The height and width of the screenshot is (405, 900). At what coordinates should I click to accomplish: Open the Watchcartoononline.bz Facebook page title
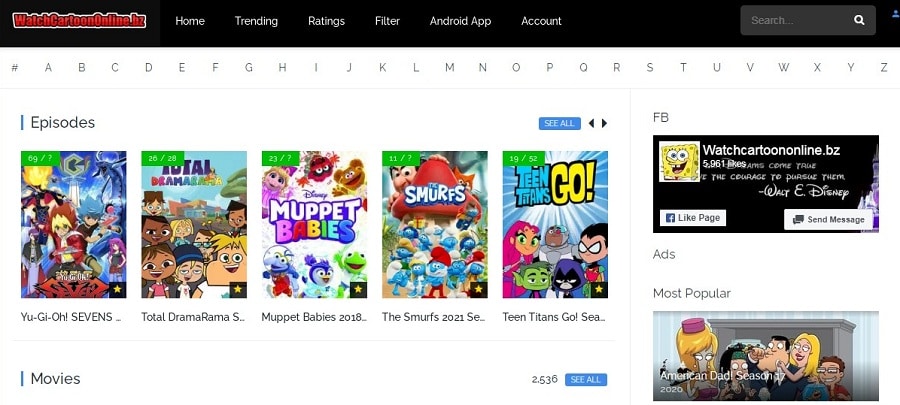click(771, 150)
